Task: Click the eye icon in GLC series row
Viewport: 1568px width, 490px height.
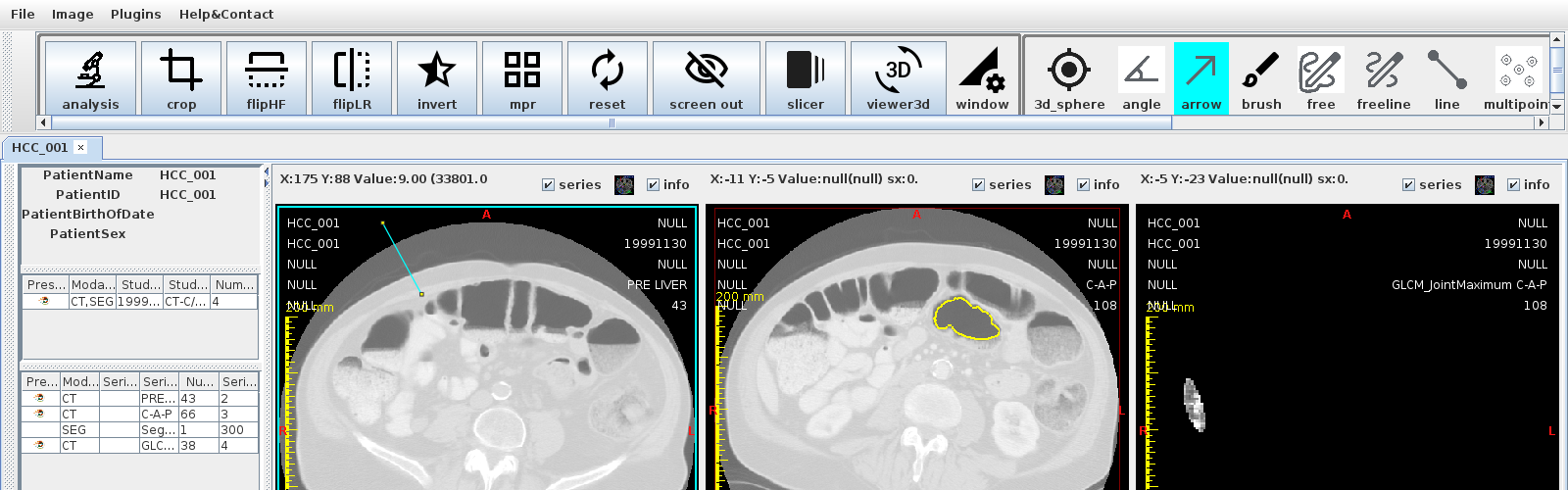Action: 39,446
